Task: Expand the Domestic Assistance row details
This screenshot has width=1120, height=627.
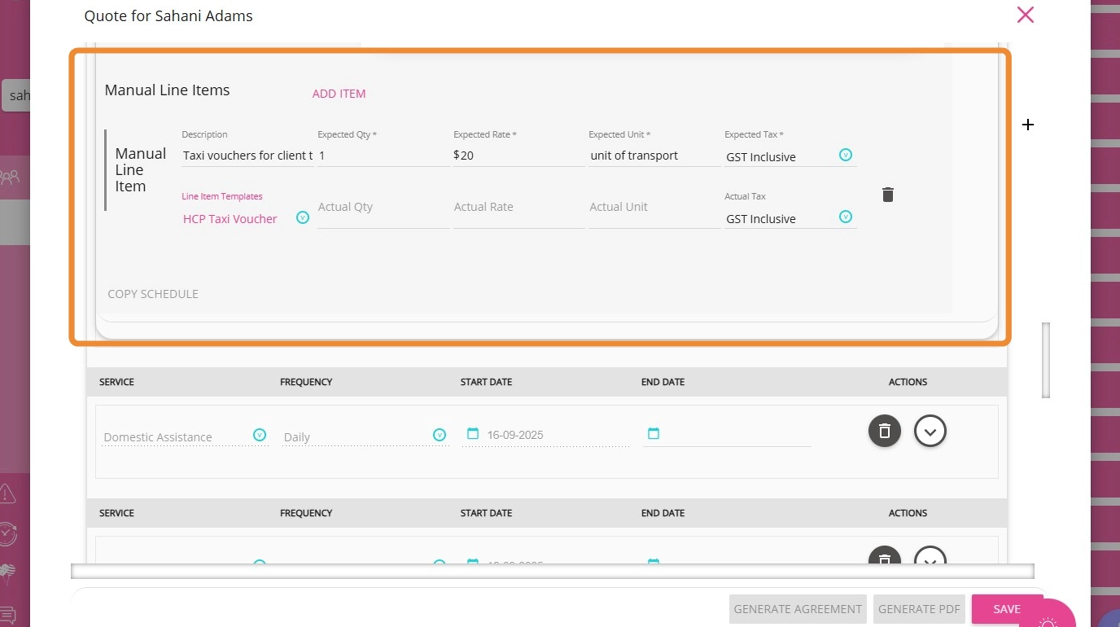Action: pyautogui.click(x=930, y=431)
